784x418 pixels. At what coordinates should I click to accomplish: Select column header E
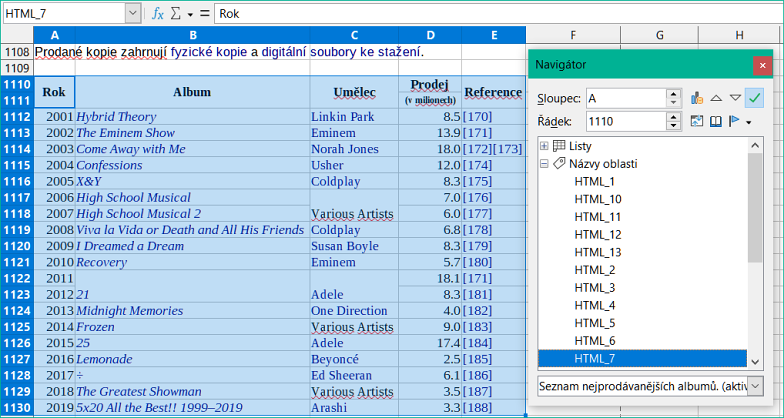tap(494, 35)
